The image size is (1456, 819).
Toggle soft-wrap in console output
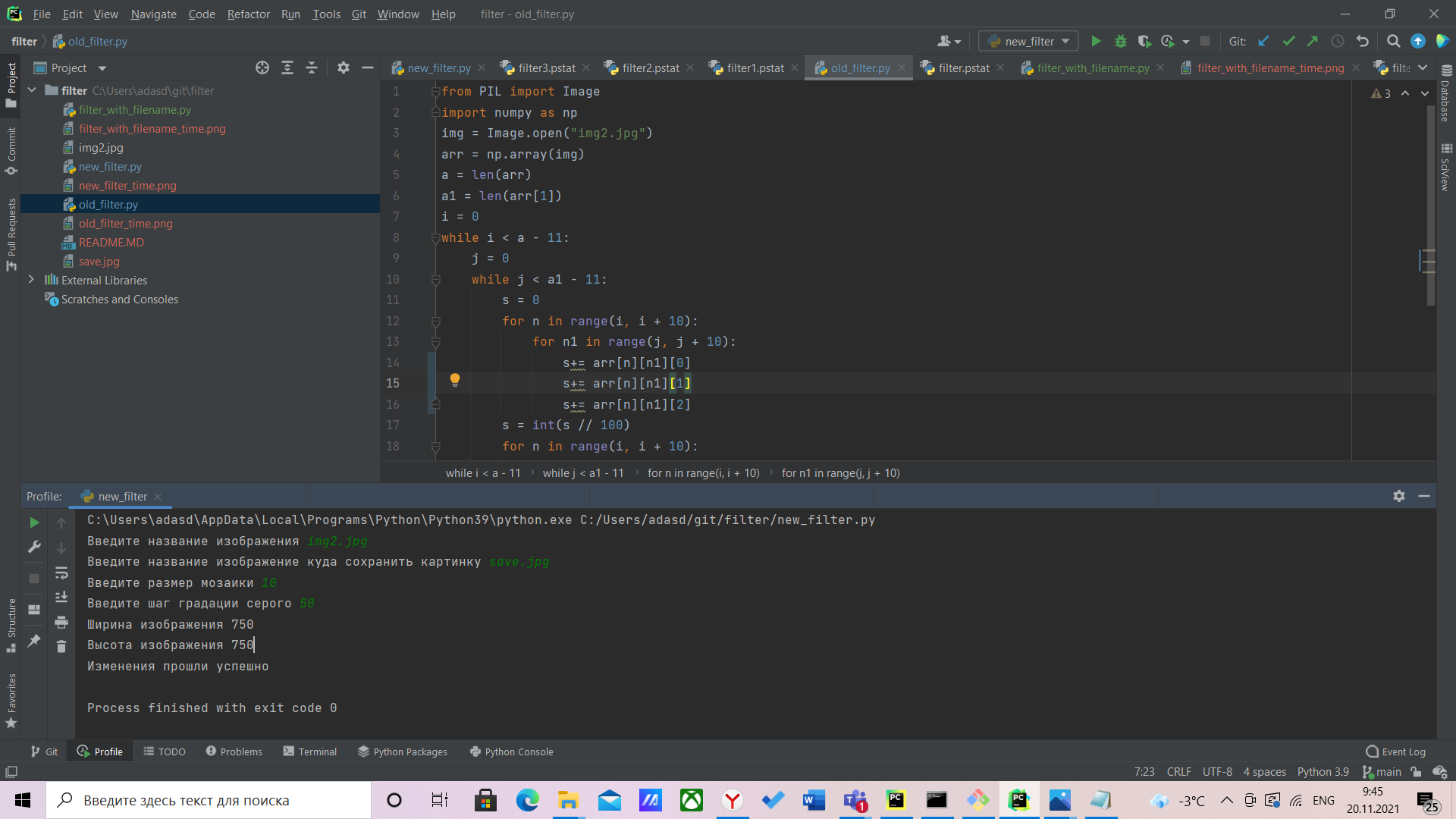[61, 573]
